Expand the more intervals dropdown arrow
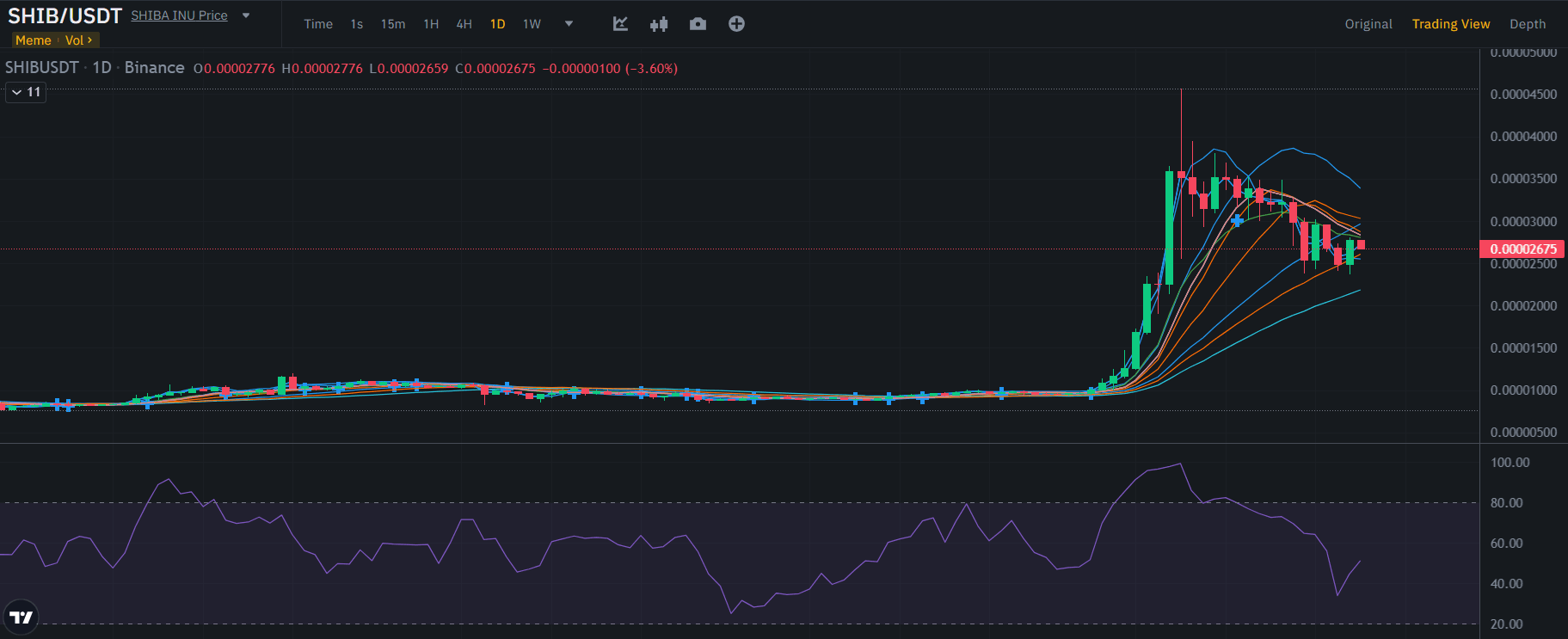The image size is (1568, 639). [x=569, y=24]
